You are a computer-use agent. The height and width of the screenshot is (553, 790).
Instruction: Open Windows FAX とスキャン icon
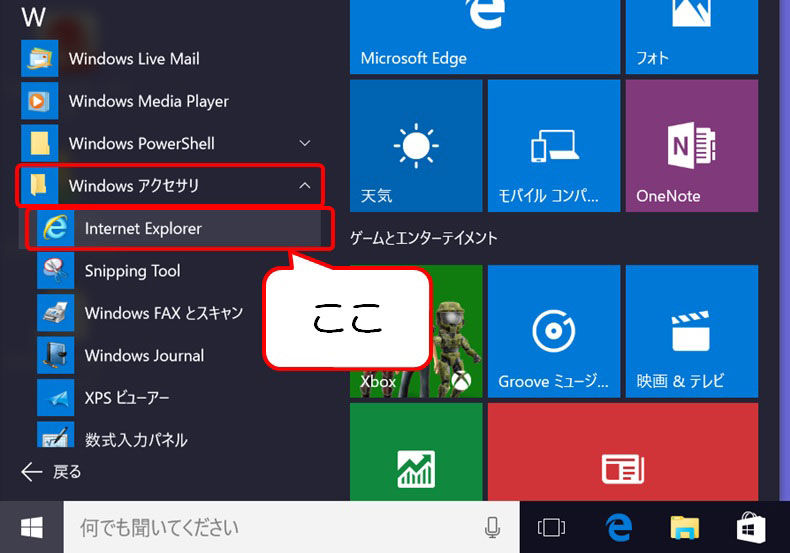click(x=55, y=313)
